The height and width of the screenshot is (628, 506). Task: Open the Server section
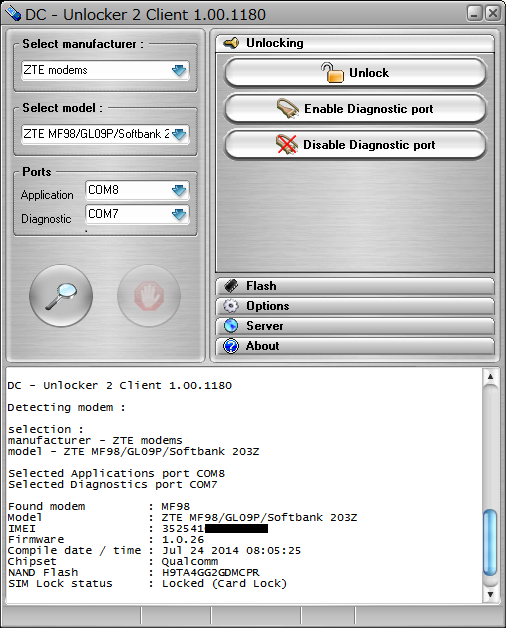(x=355, y=326)
